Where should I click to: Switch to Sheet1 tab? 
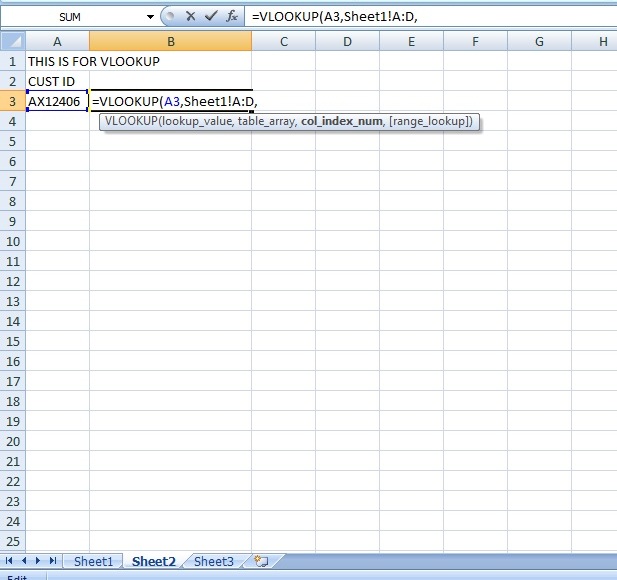[93, 561]
